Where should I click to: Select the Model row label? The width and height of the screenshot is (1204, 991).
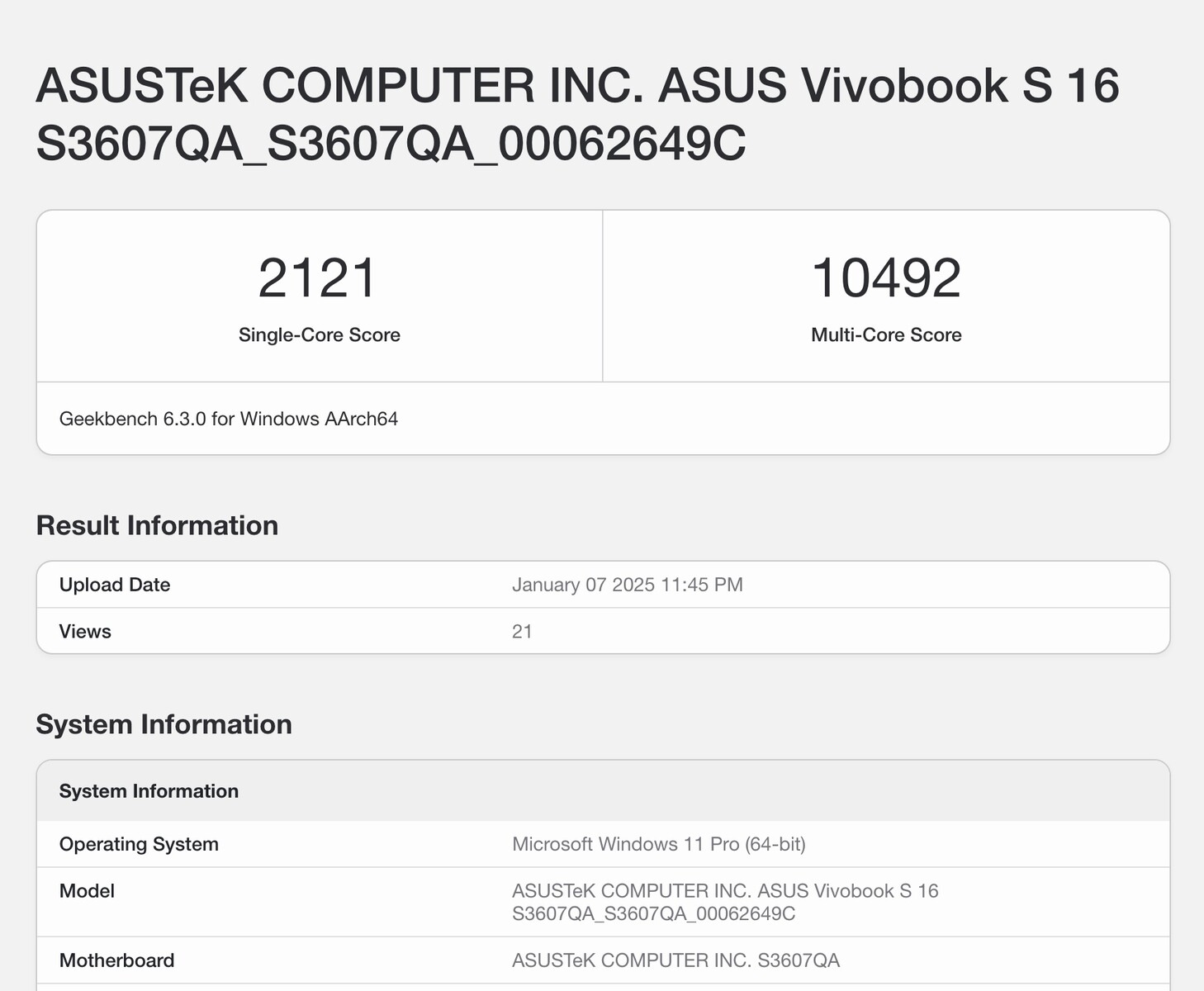point(86,891)
